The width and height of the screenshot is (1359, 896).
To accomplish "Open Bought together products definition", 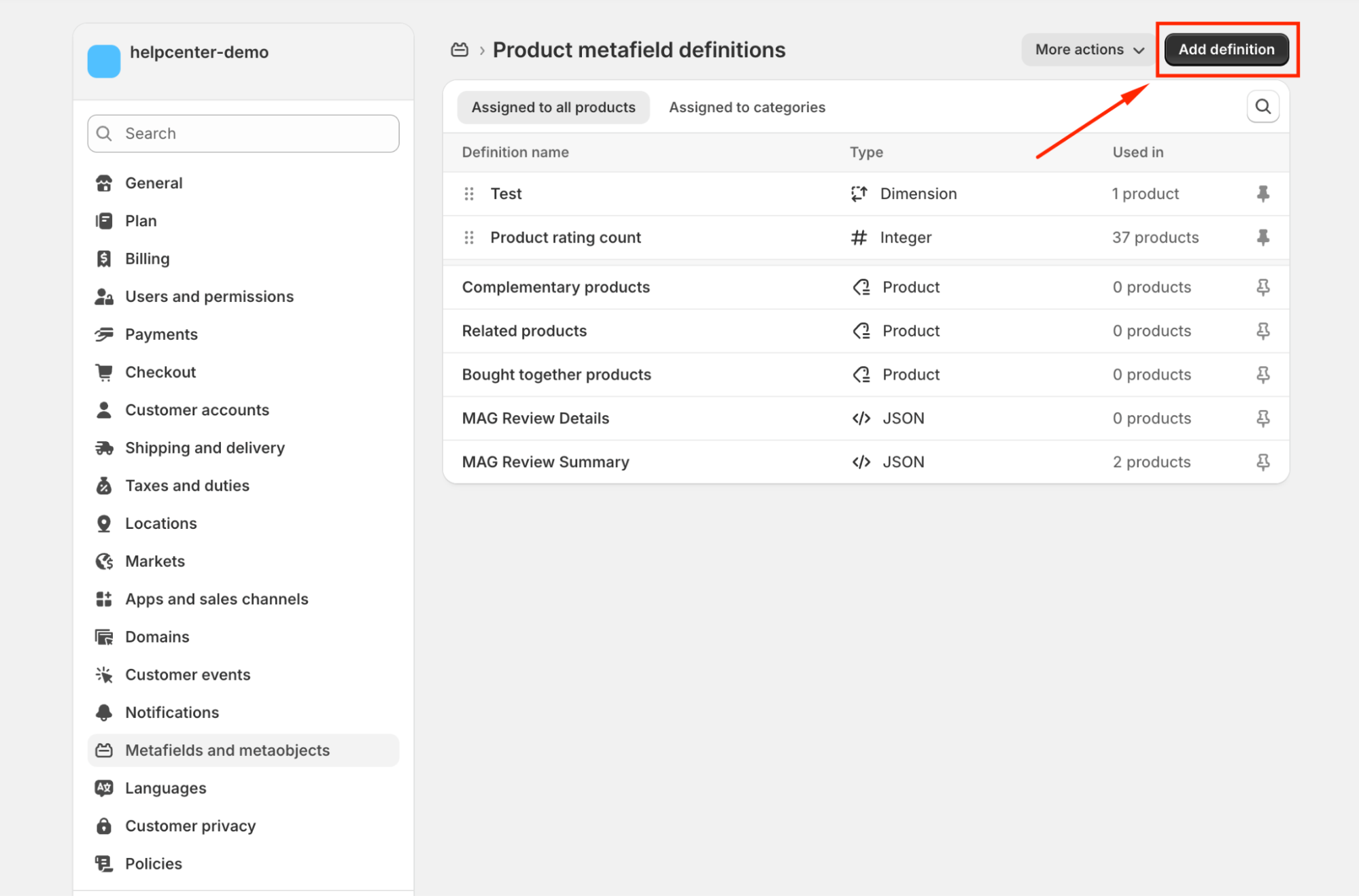I will point(556,375).
